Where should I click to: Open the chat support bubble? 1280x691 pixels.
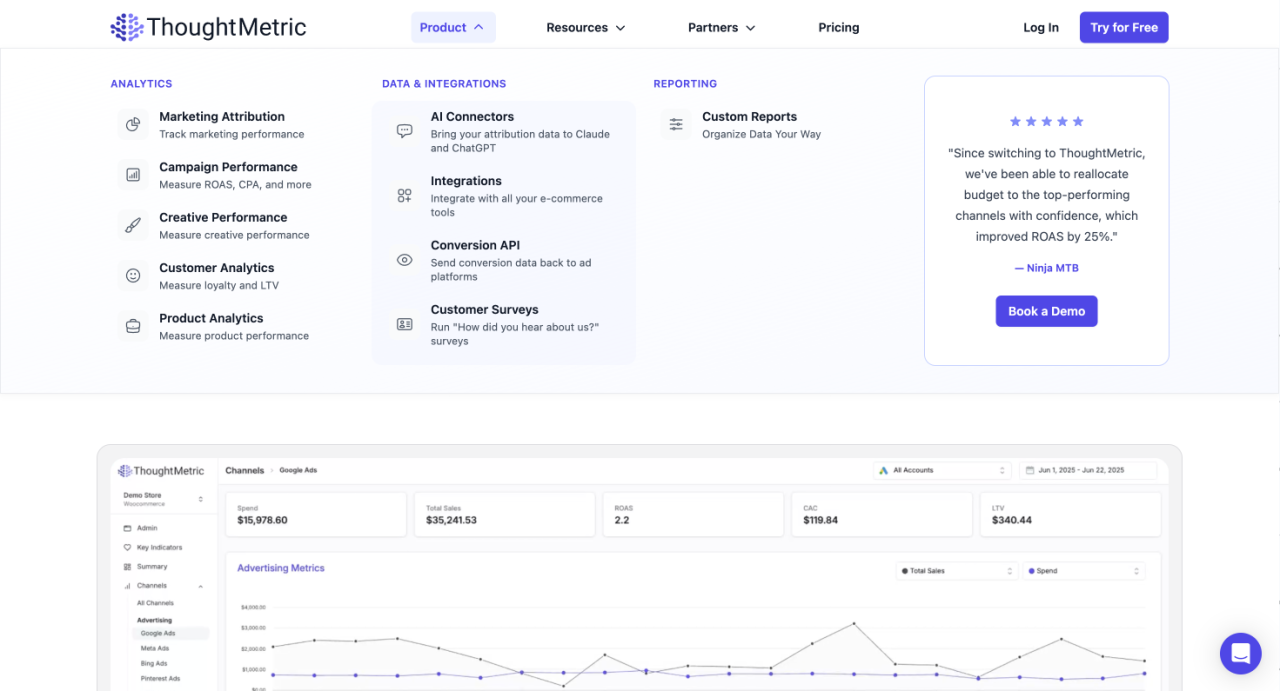tap(1240, 653)
